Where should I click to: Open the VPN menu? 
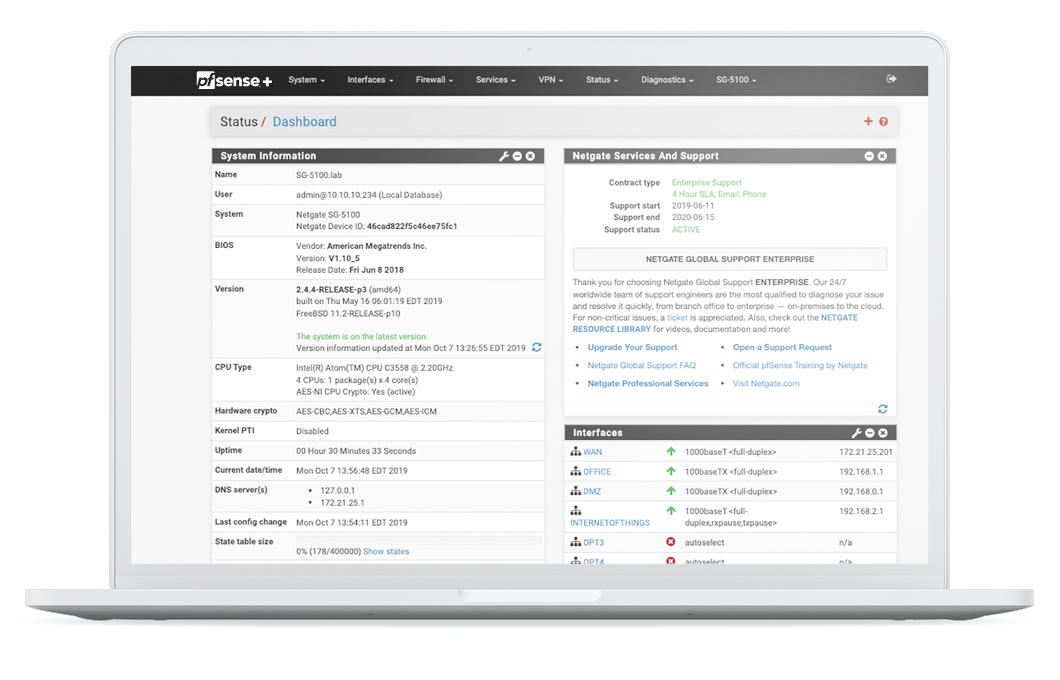coord(550,80)
